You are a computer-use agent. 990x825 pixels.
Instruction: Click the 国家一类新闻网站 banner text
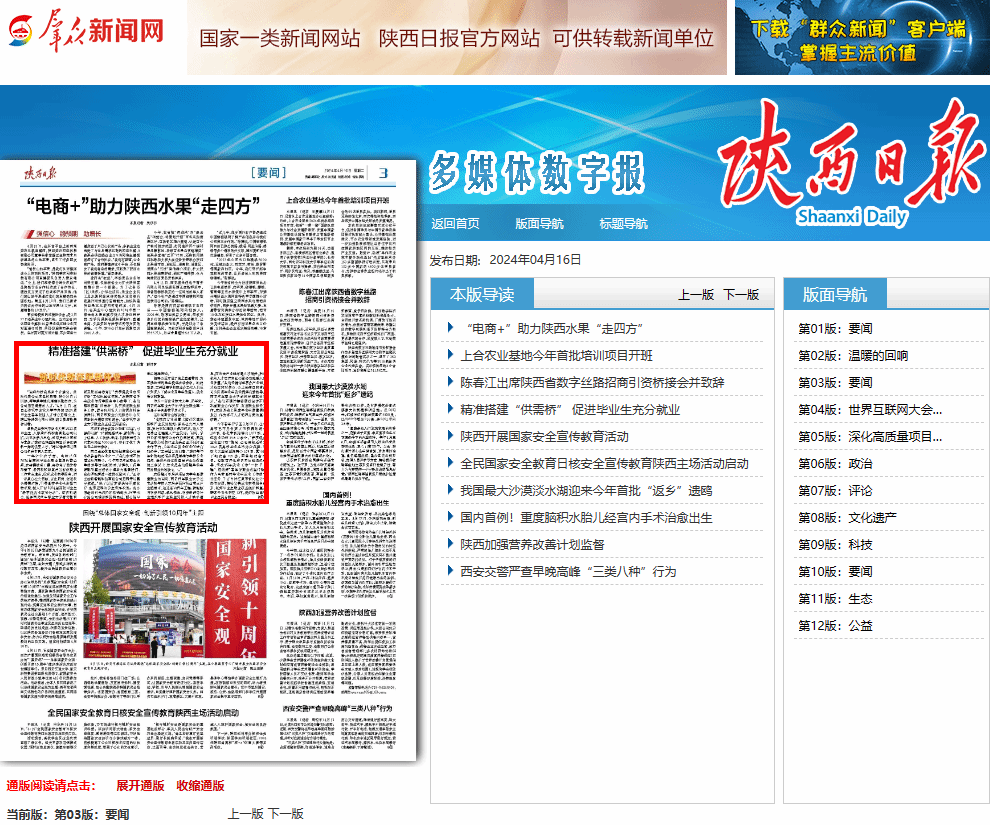coord(280,39)
